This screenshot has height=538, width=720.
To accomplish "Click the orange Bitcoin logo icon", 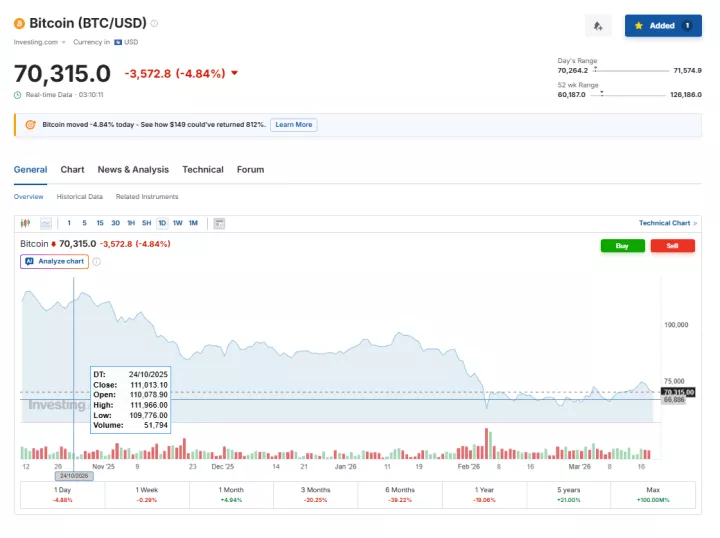I will coord(19,23).
